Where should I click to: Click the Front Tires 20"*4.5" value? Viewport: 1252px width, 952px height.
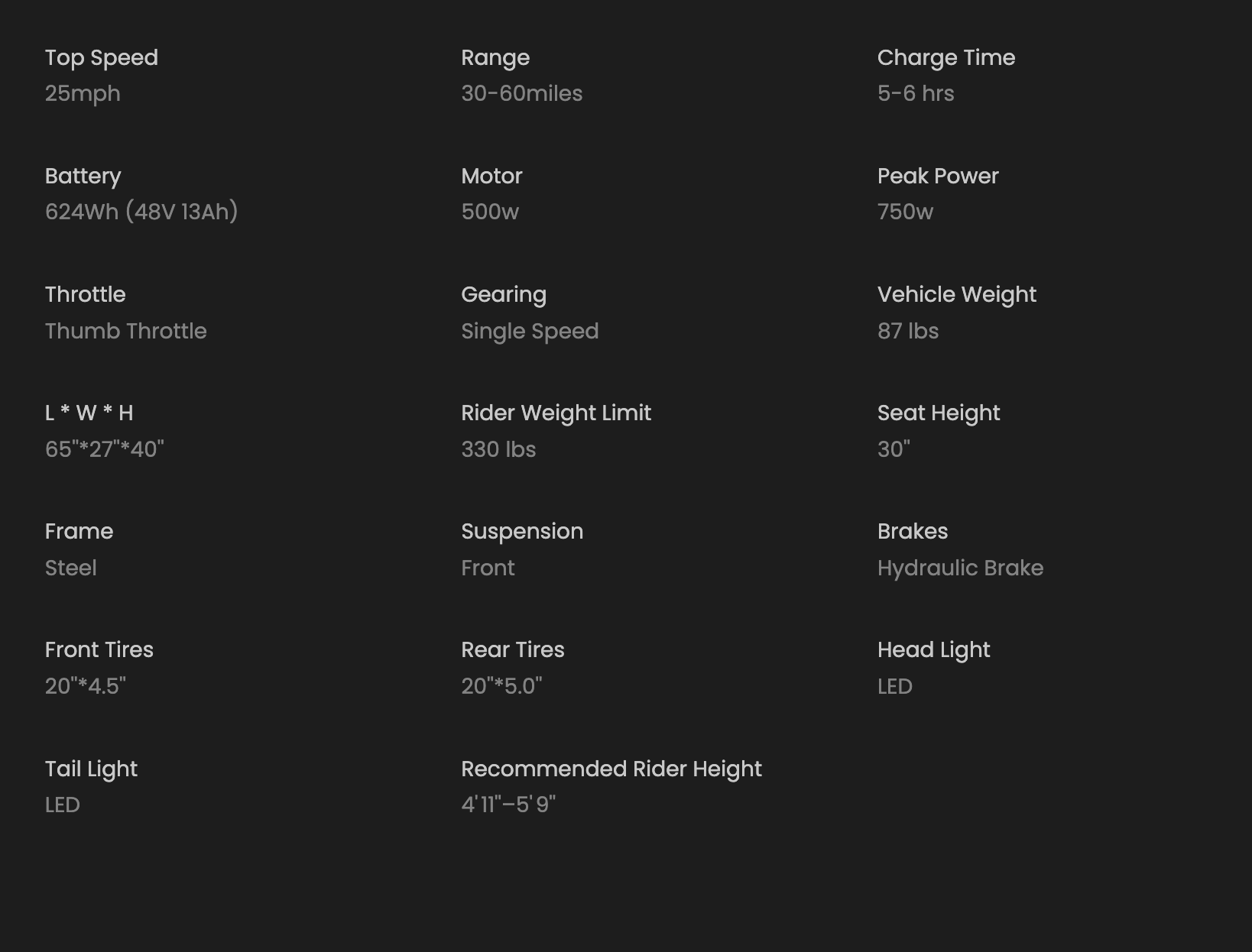click(x=86, y=686)
